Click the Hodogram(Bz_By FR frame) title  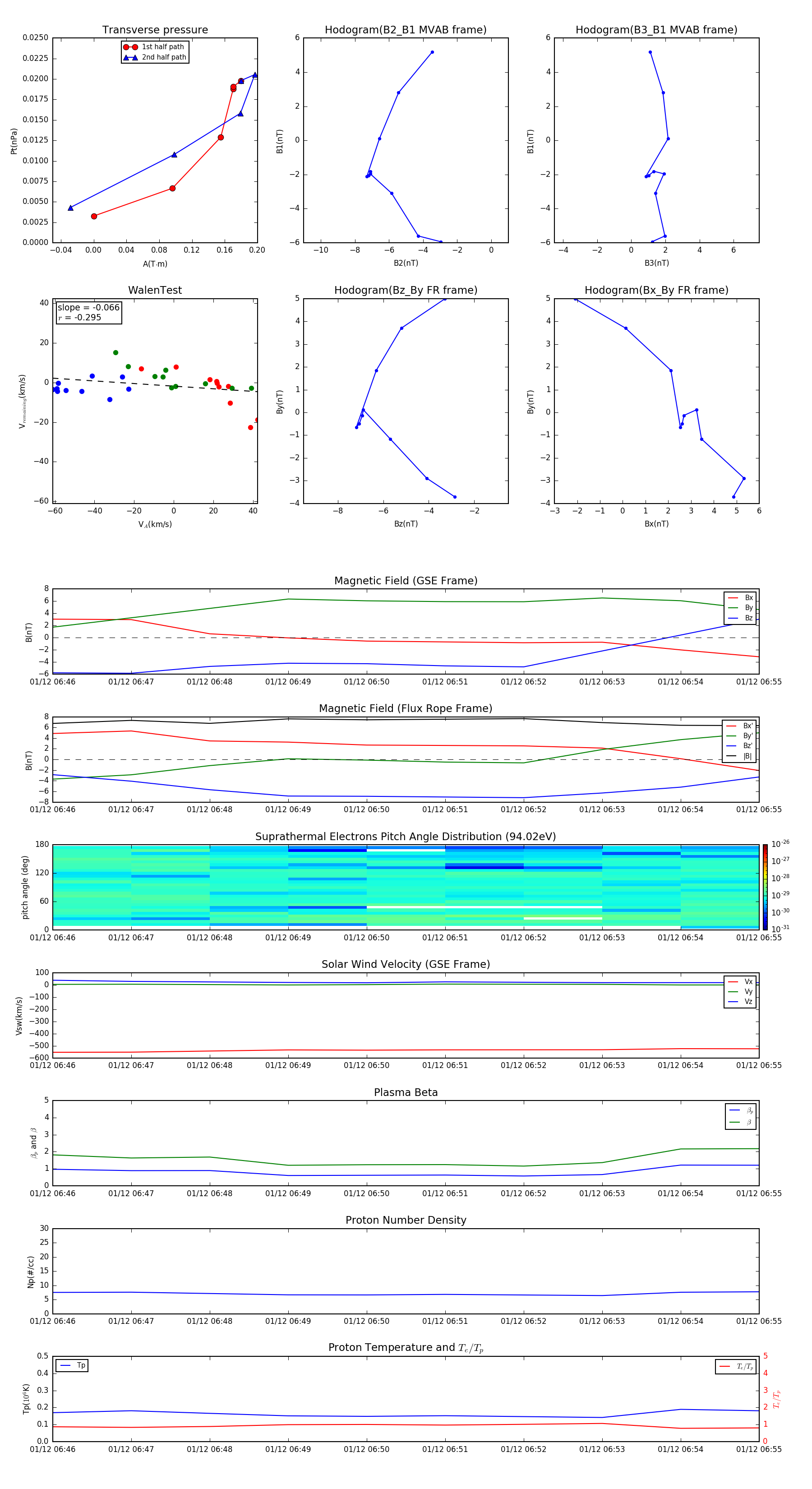coord(406,290)
